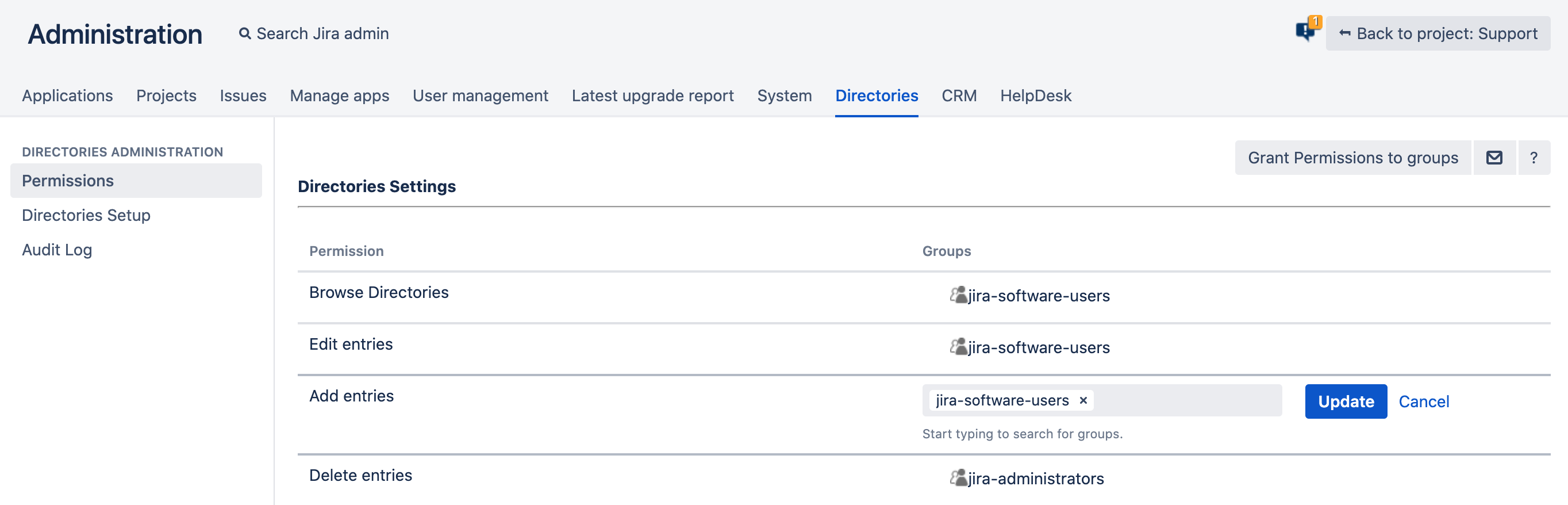The height and width of the screenshot is (505, 1568).
Task: Remove jira-software-users tag with x icon
Action: click(1083, 400)
